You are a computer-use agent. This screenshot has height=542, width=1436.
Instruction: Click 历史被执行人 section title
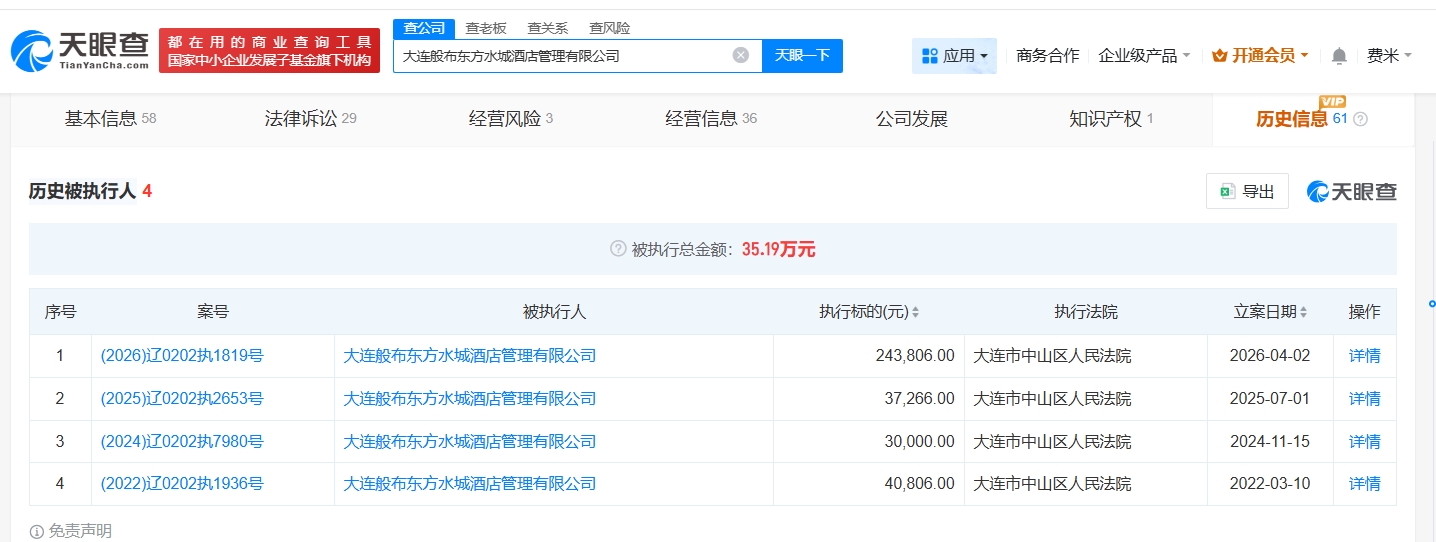82,191
